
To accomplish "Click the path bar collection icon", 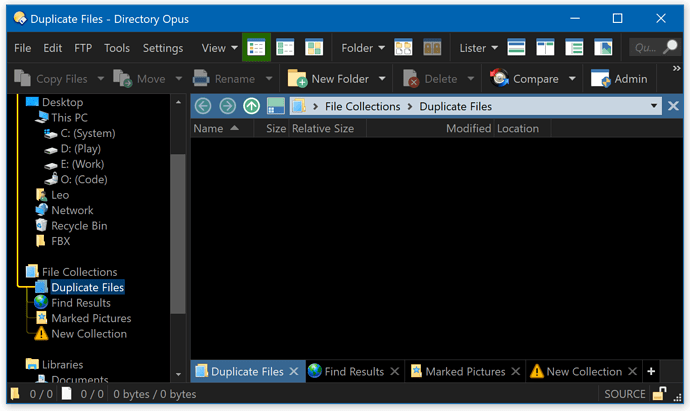I will coord(299,106).
